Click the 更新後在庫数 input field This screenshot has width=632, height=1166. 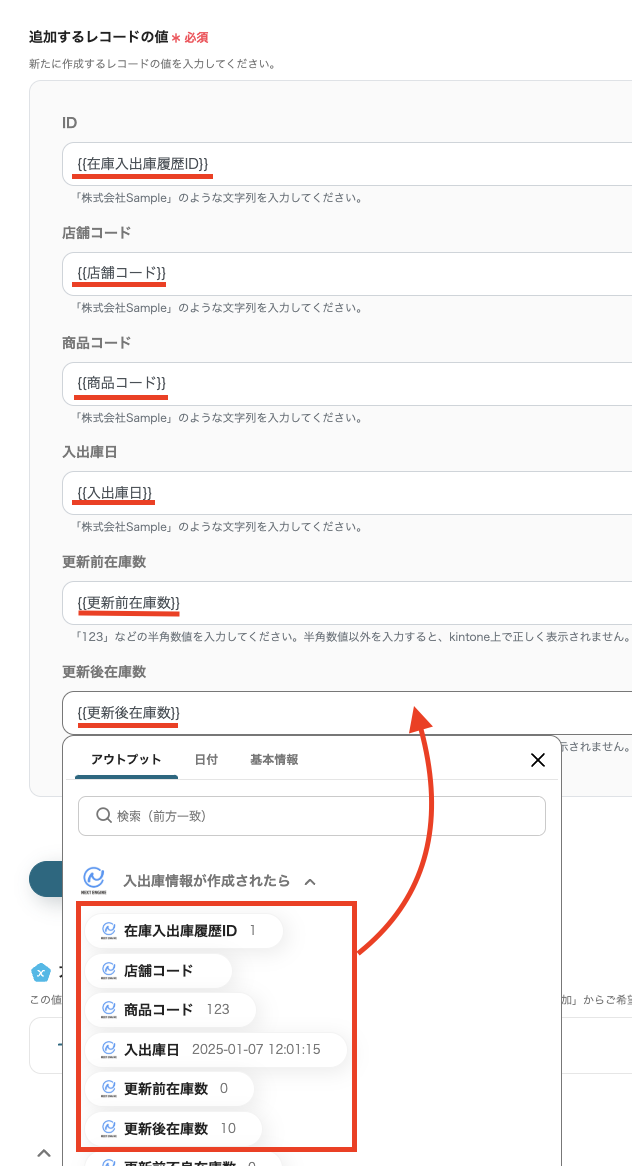coord(347,713)
